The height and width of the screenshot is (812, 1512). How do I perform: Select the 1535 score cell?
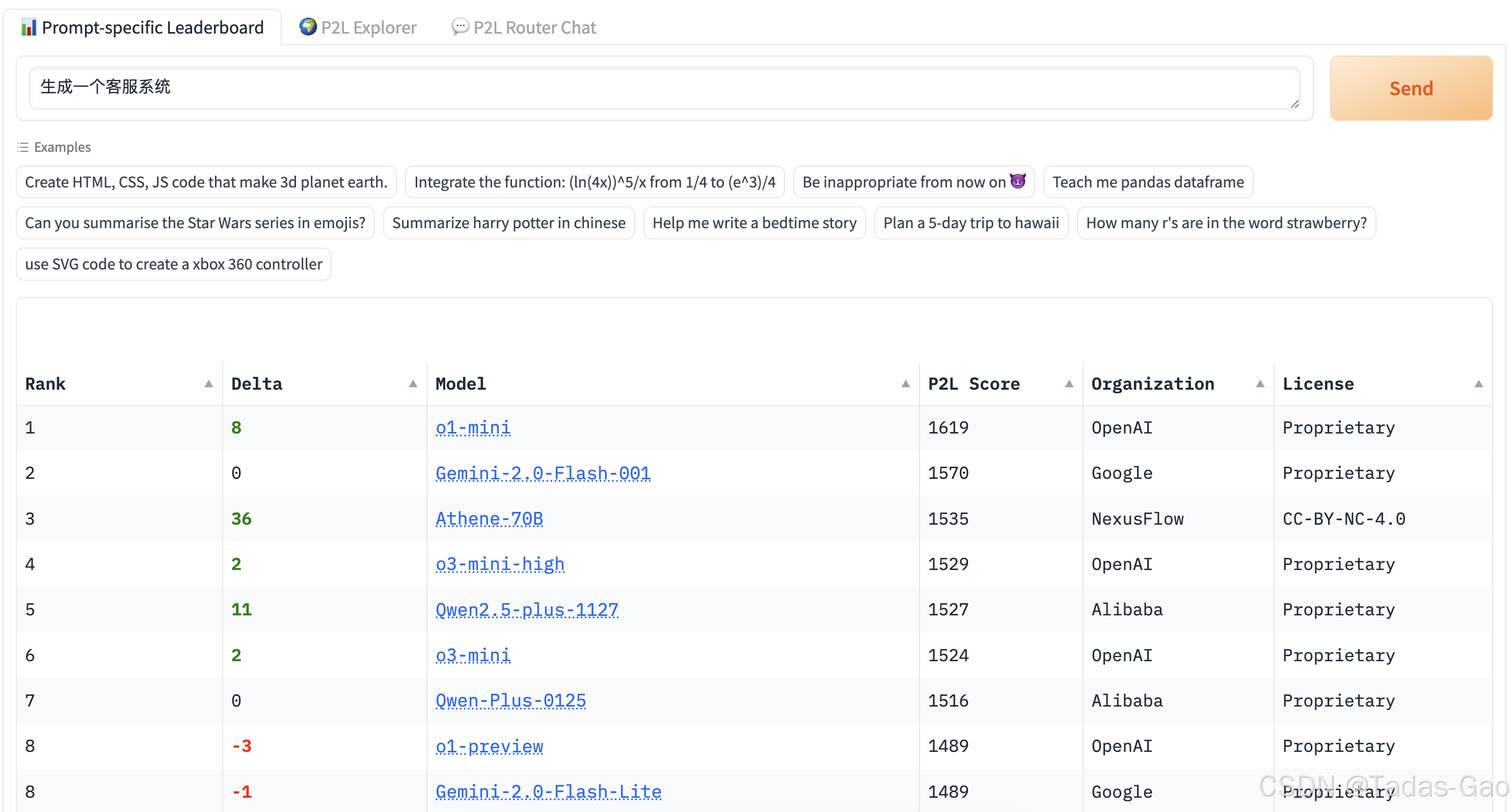tap(1001, 519)
